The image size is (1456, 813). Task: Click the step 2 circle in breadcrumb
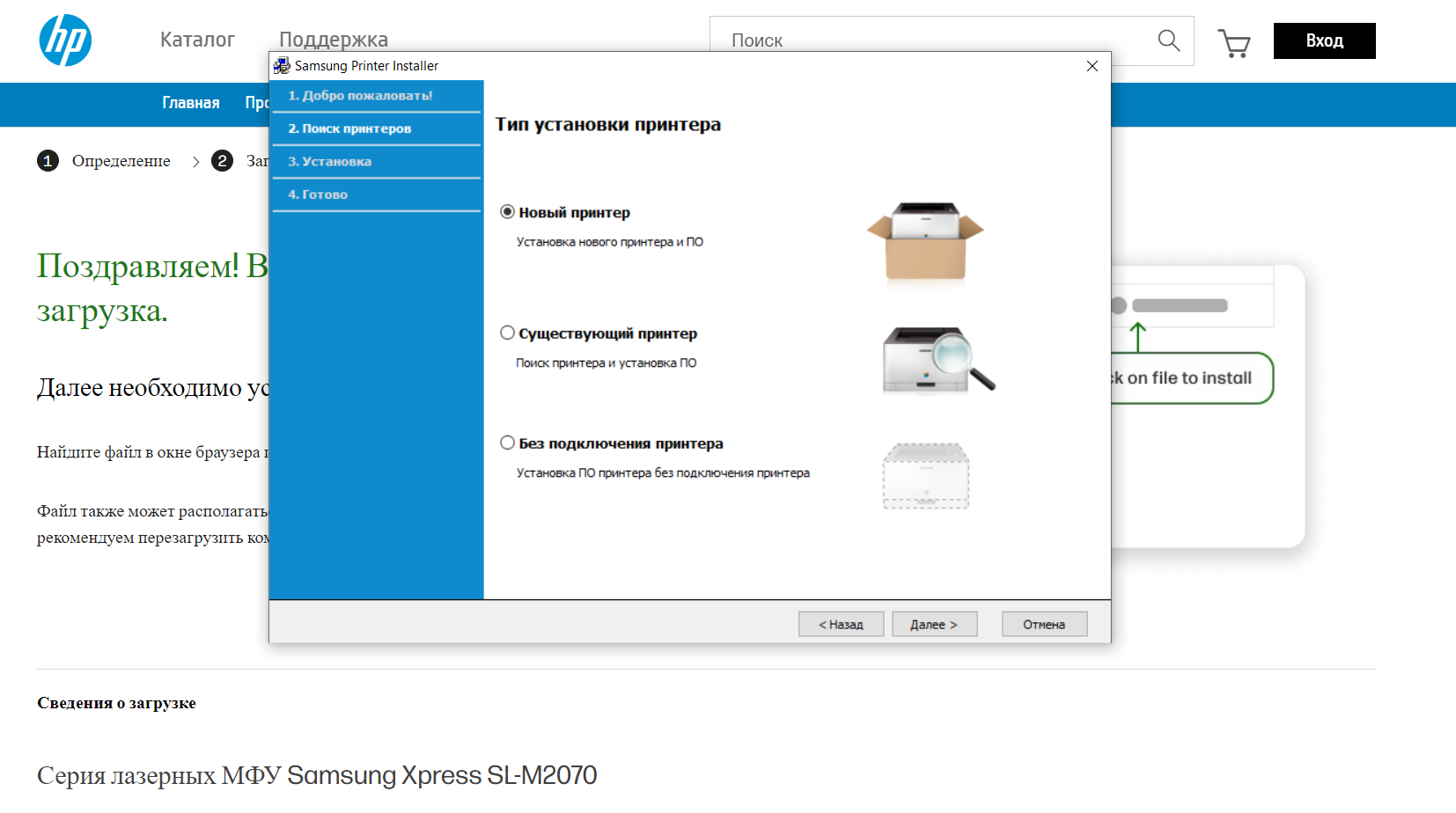[x=223, y=161]
